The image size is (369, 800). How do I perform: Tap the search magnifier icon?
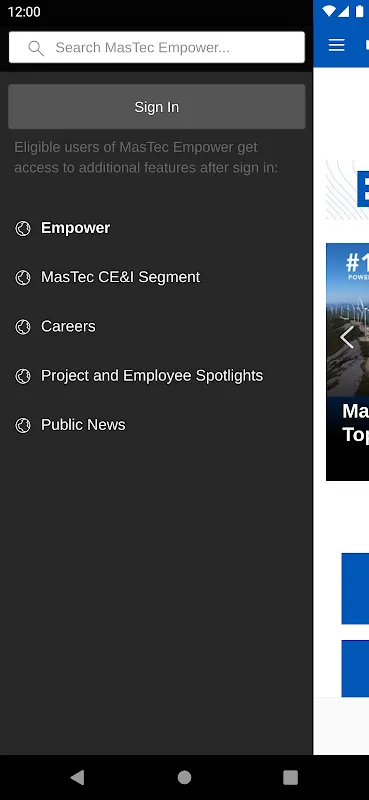(36, 48)
